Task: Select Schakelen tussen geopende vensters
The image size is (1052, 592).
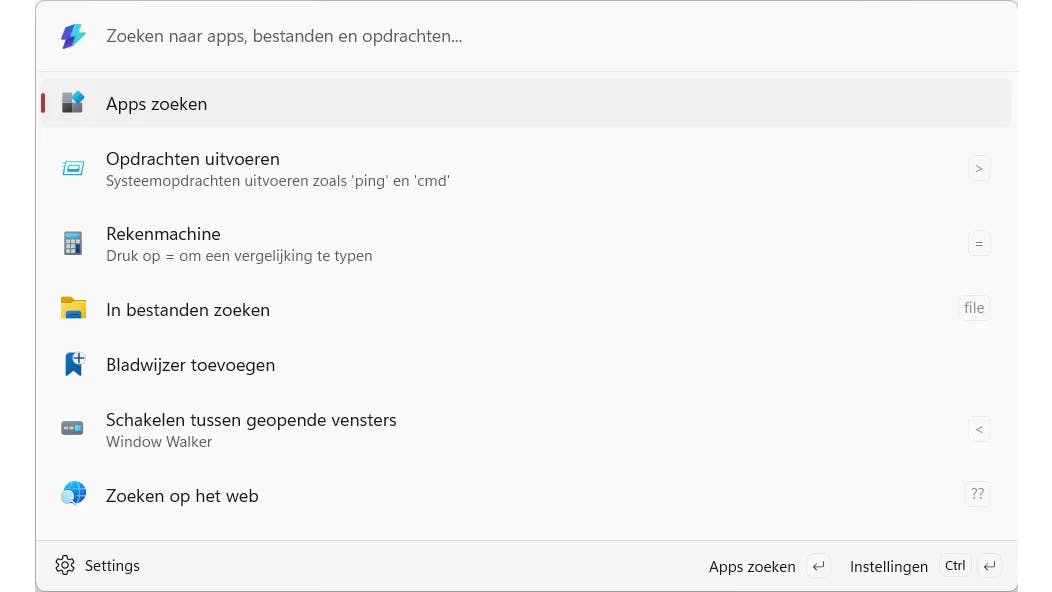Action: (x=251, y=420)
